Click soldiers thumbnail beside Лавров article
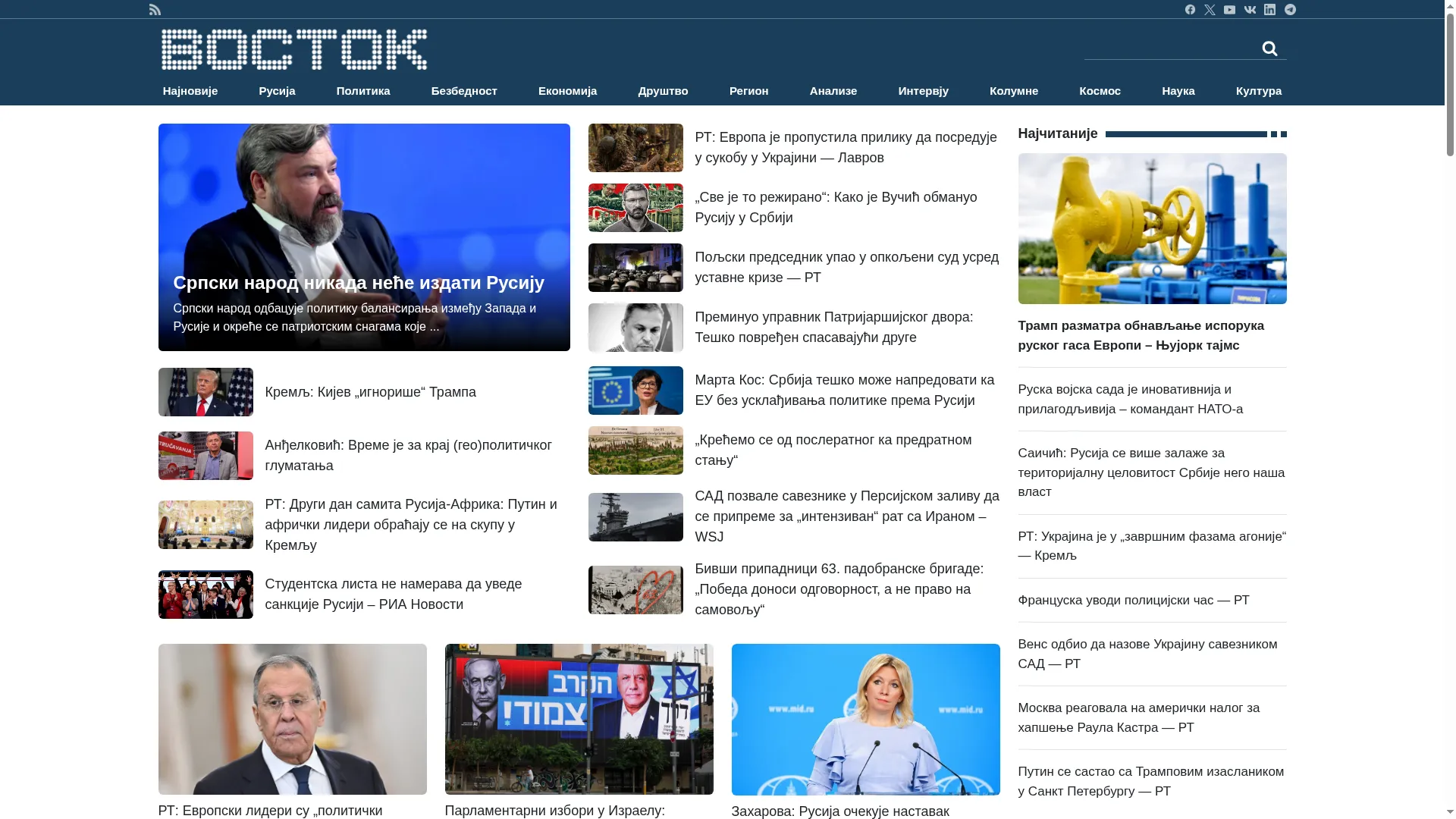This screenshot has height=819, width=1456. coord(635,148)
